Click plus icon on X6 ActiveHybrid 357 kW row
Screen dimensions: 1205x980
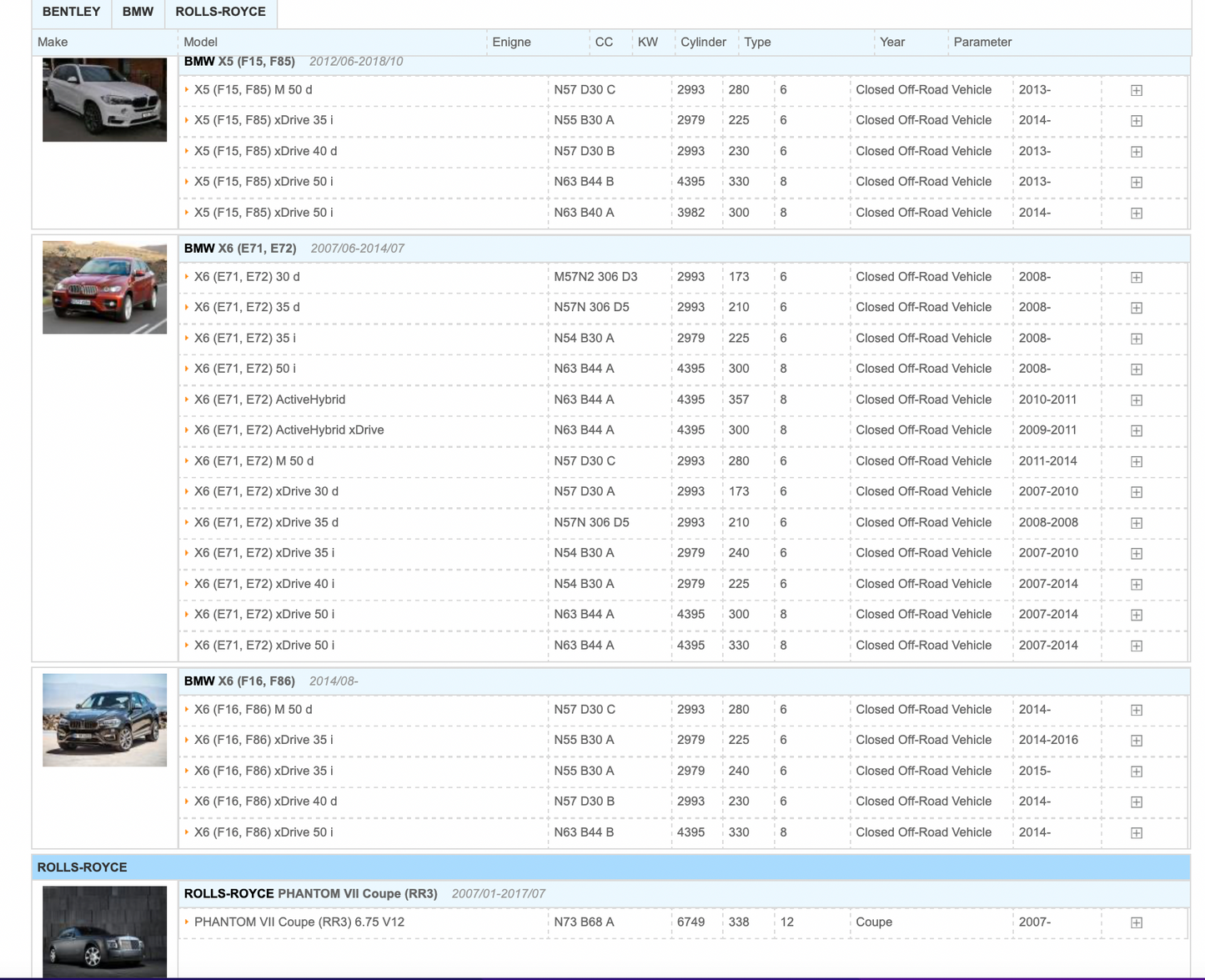(1137, 400)
